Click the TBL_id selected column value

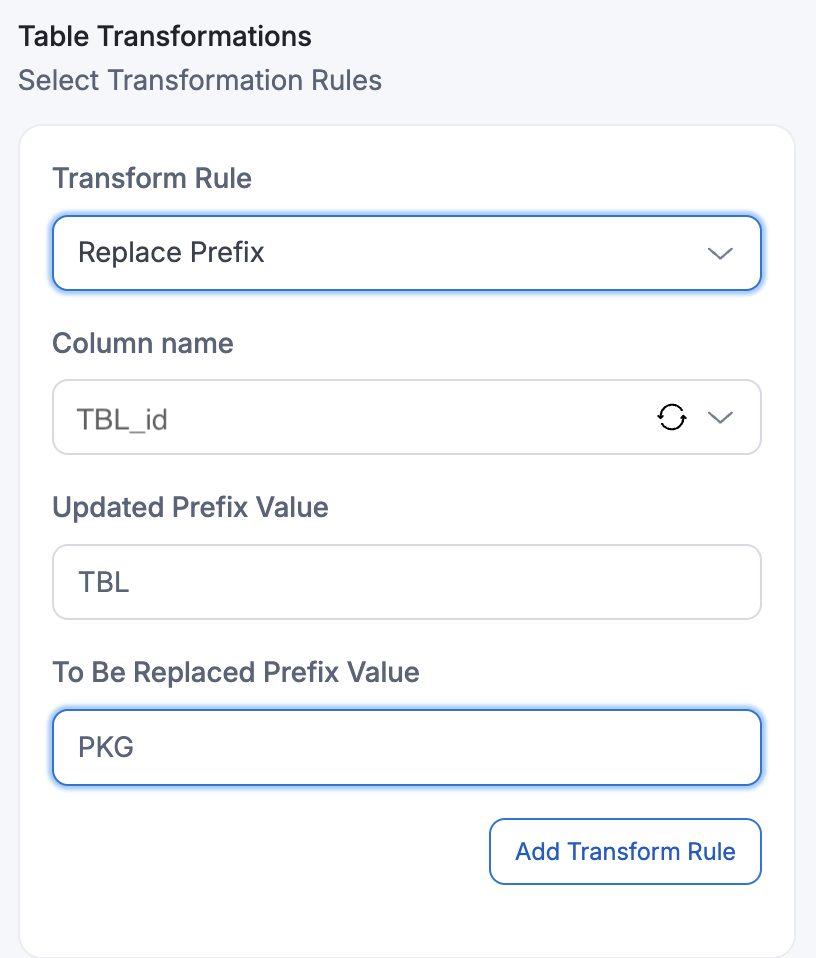tap(122, 419)
